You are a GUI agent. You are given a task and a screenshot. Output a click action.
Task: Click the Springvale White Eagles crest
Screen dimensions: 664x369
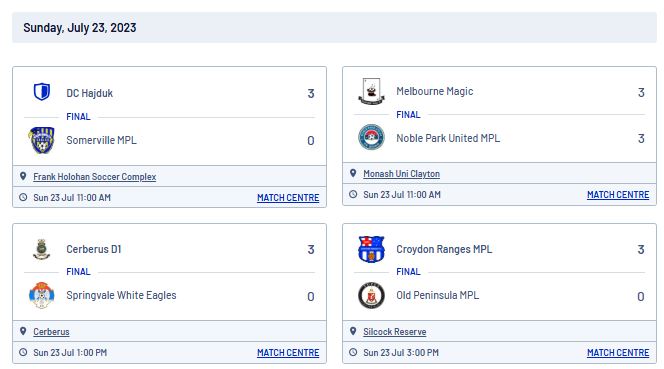[42, 295]
